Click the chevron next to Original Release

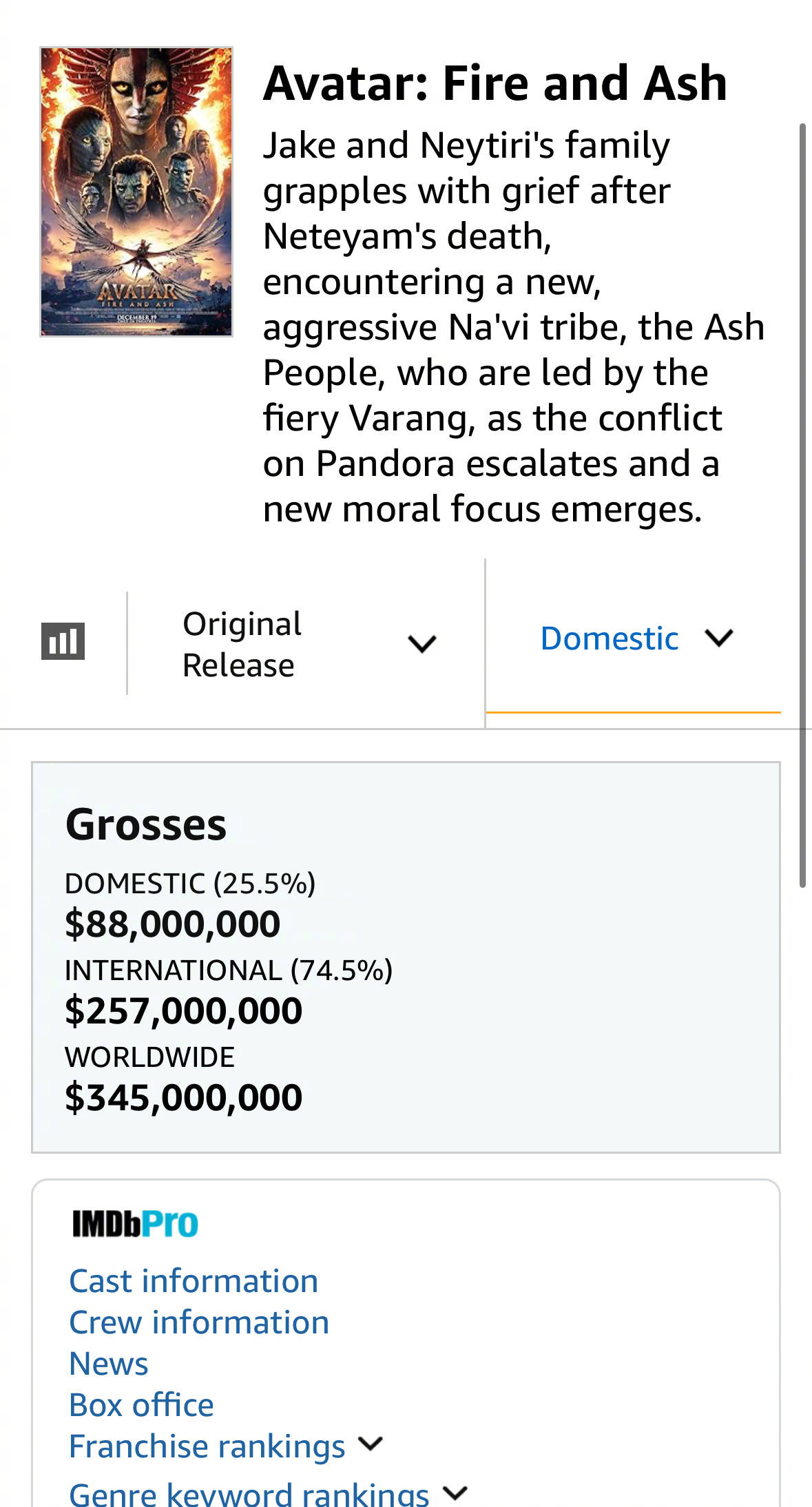tap(421, 644)
